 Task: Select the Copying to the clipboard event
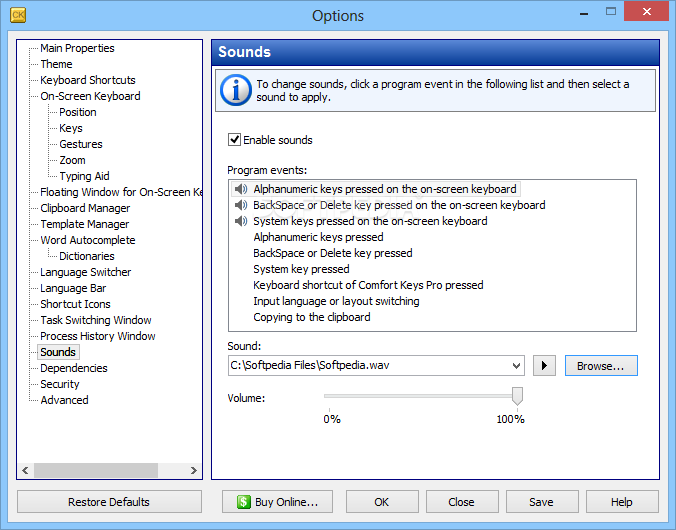[312, 317]
